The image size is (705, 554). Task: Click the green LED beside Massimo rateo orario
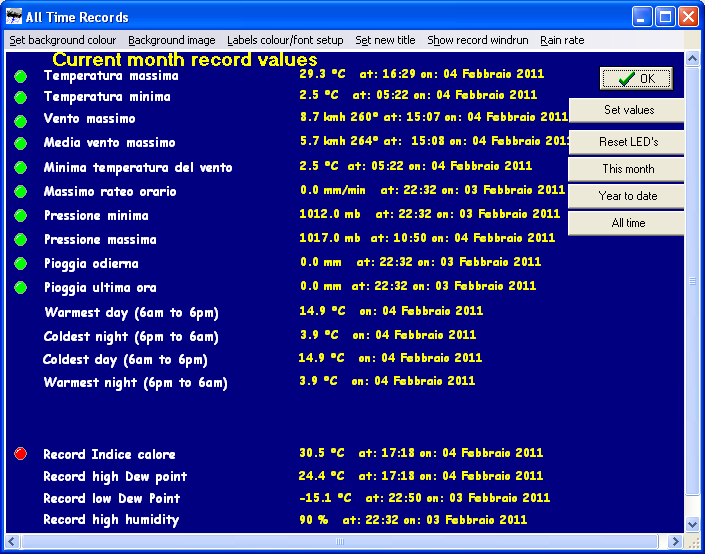[x=20, y=192]
